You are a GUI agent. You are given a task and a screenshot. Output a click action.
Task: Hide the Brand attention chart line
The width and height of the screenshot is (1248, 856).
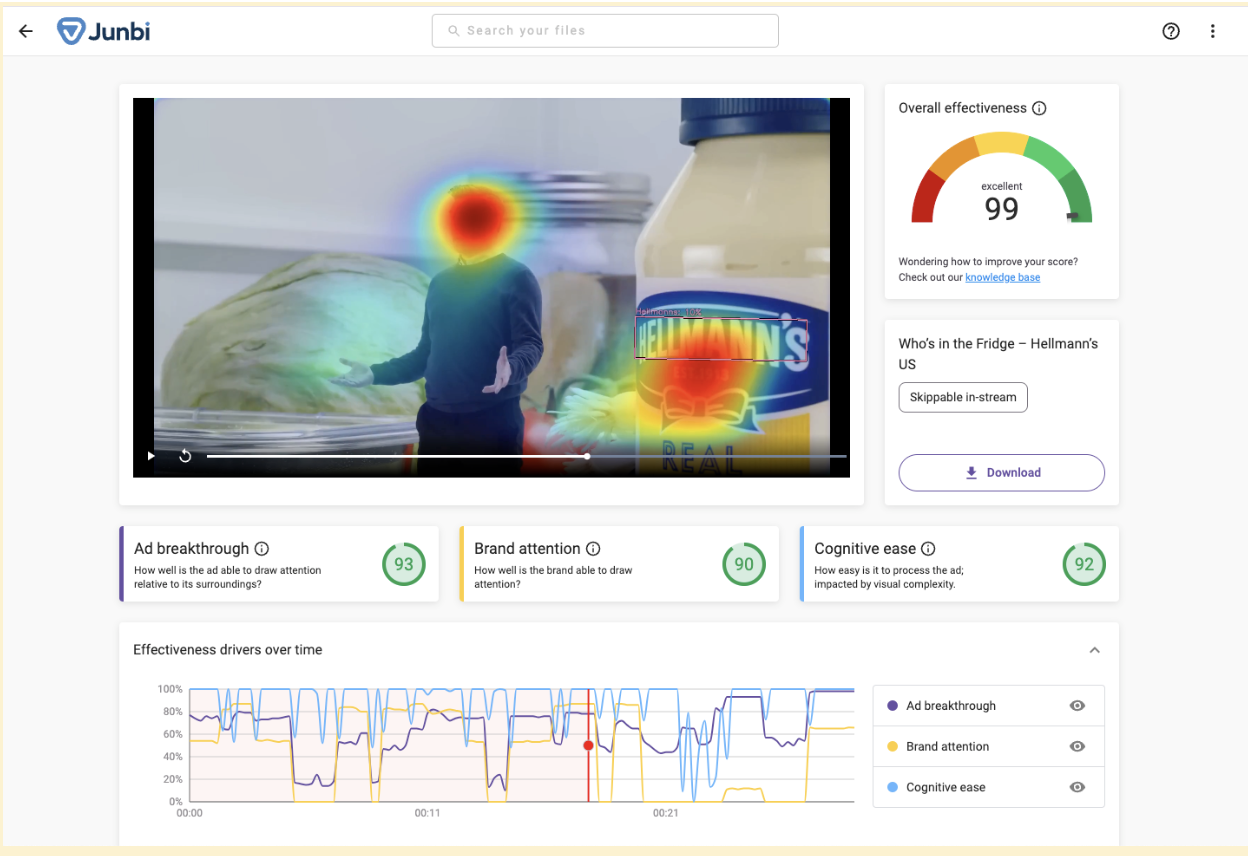pos(1077,747)
